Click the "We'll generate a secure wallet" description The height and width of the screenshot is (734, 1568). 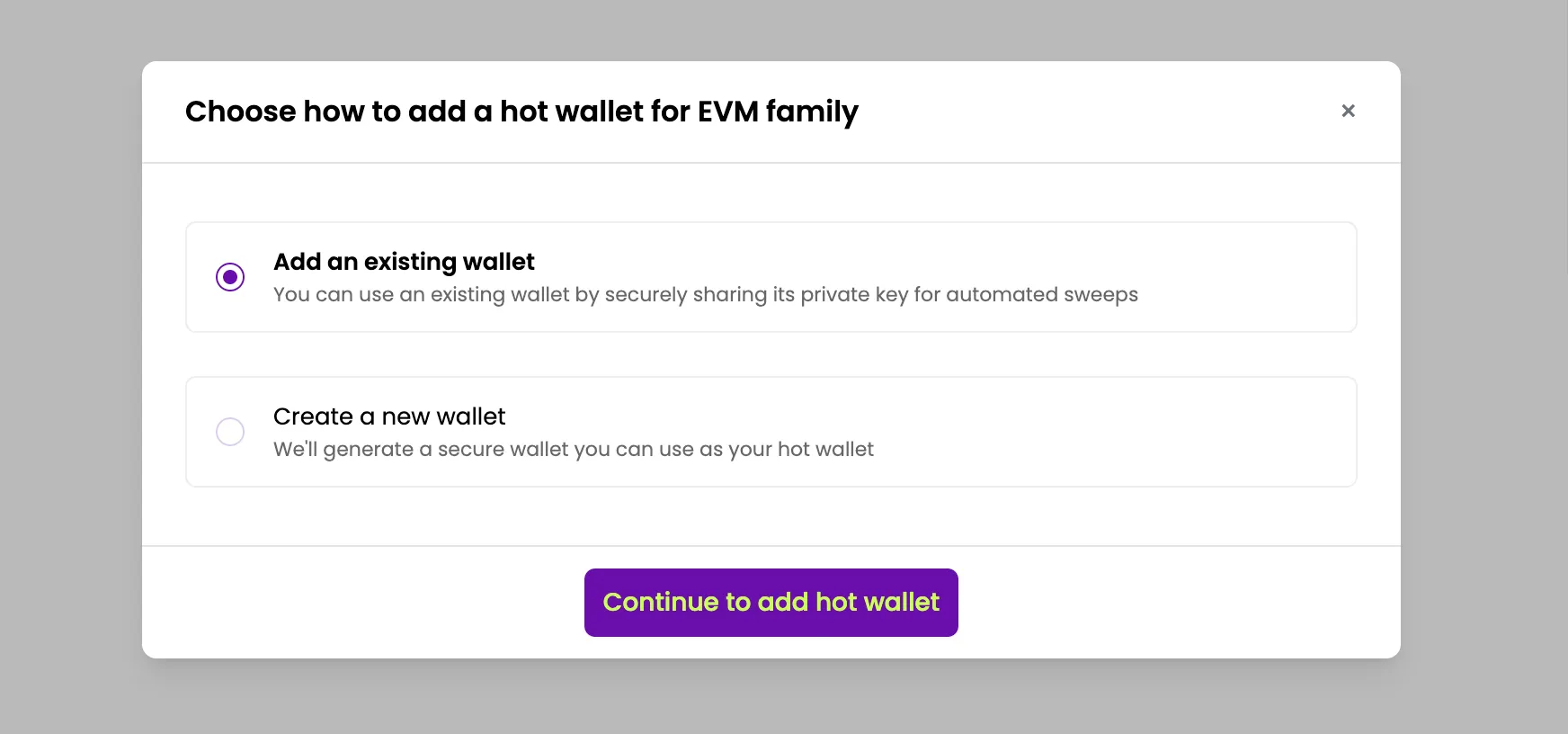[573, 450]
